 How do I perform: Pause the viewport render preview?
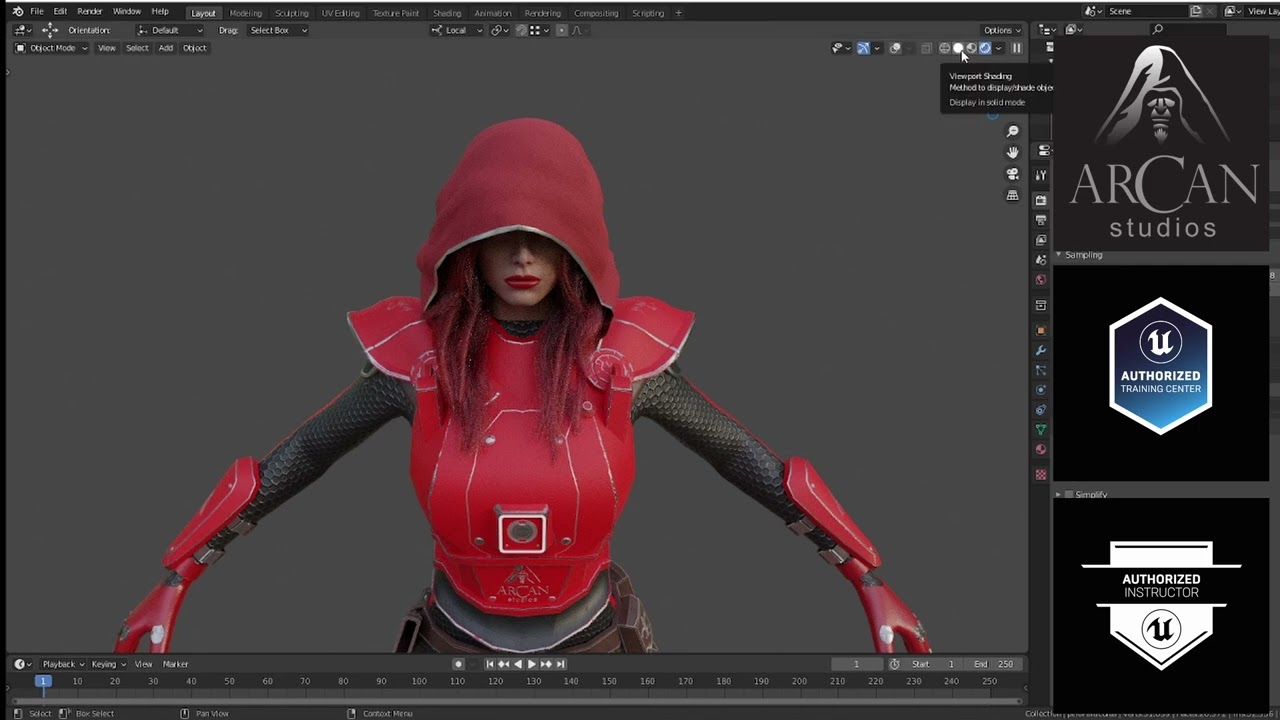click(x=1016, y=48)
